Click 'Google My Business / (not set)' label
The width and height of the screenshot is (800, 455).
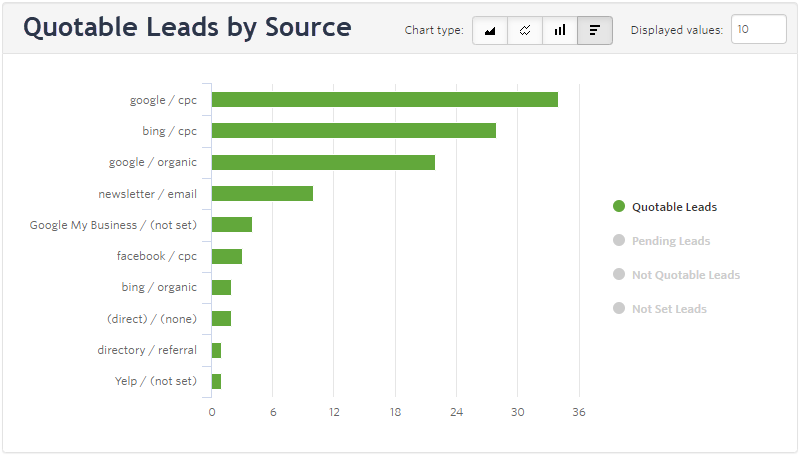(x=113, y=225)
